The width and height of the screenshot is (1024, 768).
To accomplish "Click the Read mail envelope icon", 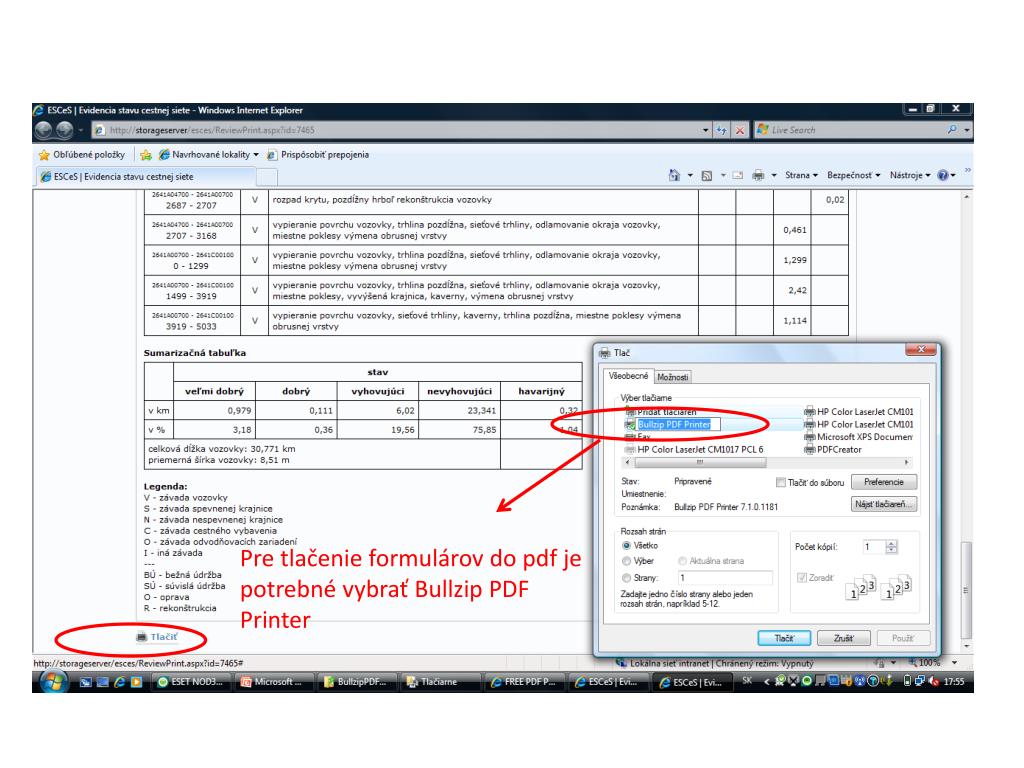I will click(x=738, y=175).
